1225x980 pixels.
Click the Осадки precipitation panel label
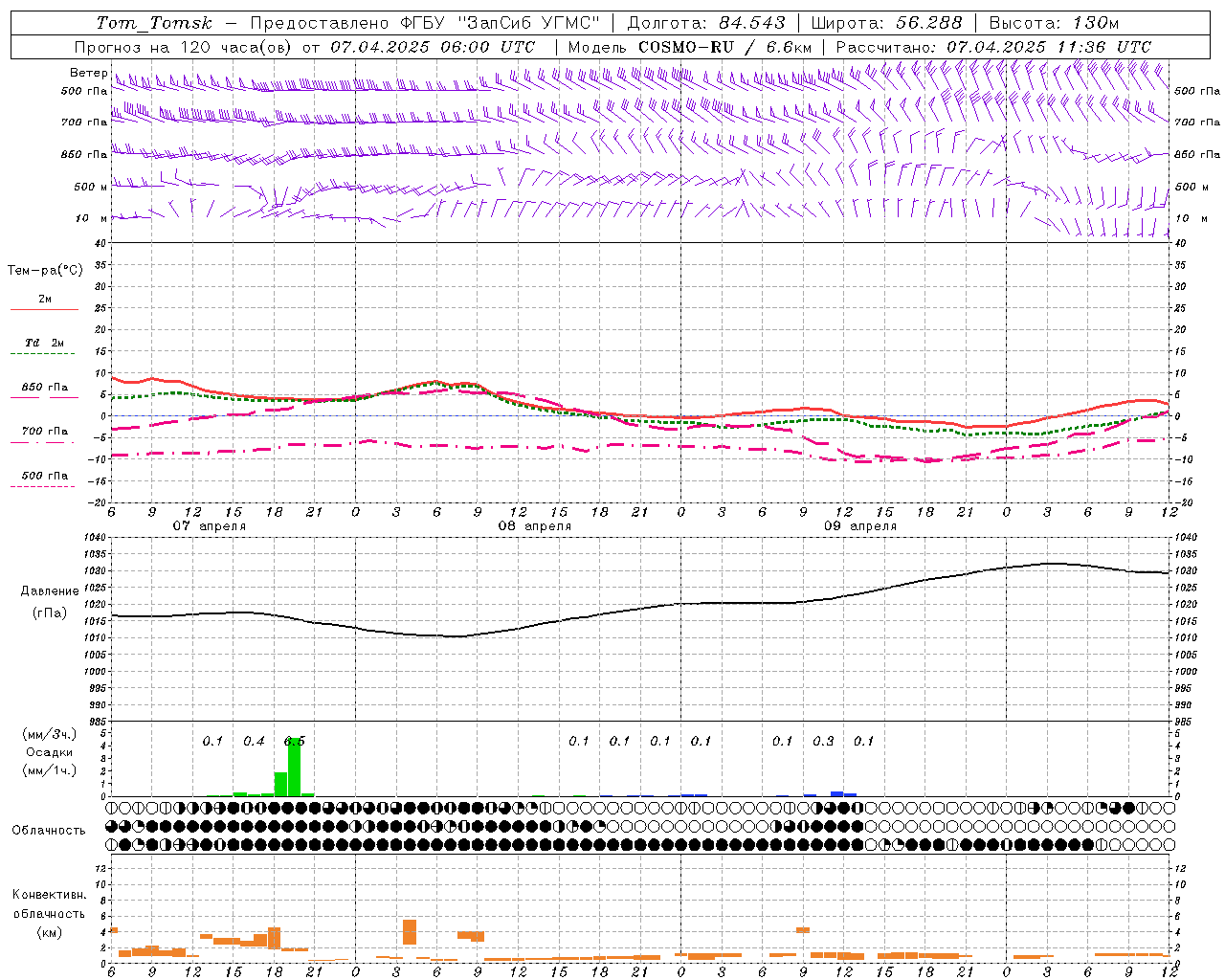pyautogui.click(x=49, y=752)
